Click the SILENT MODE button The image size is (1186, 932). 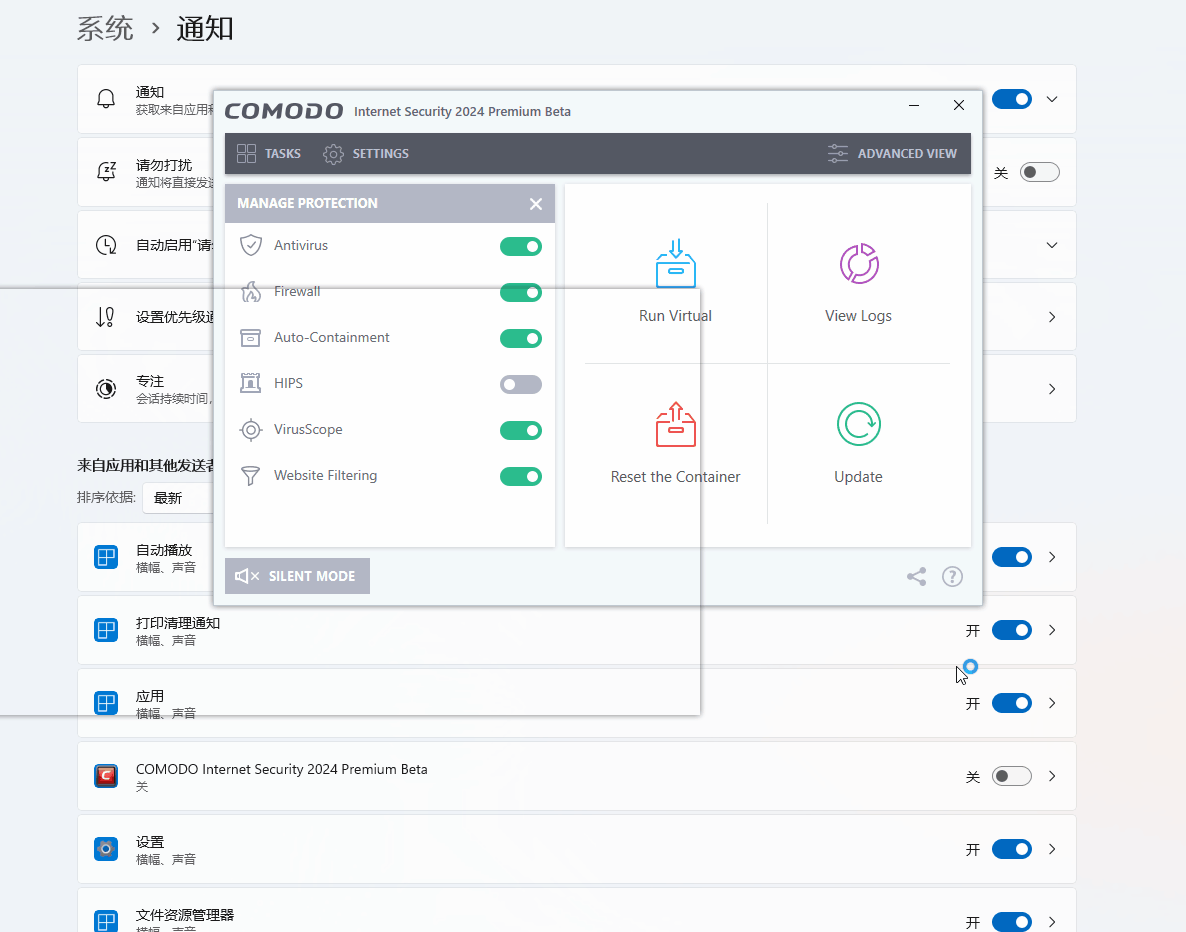tap(297, 576)
